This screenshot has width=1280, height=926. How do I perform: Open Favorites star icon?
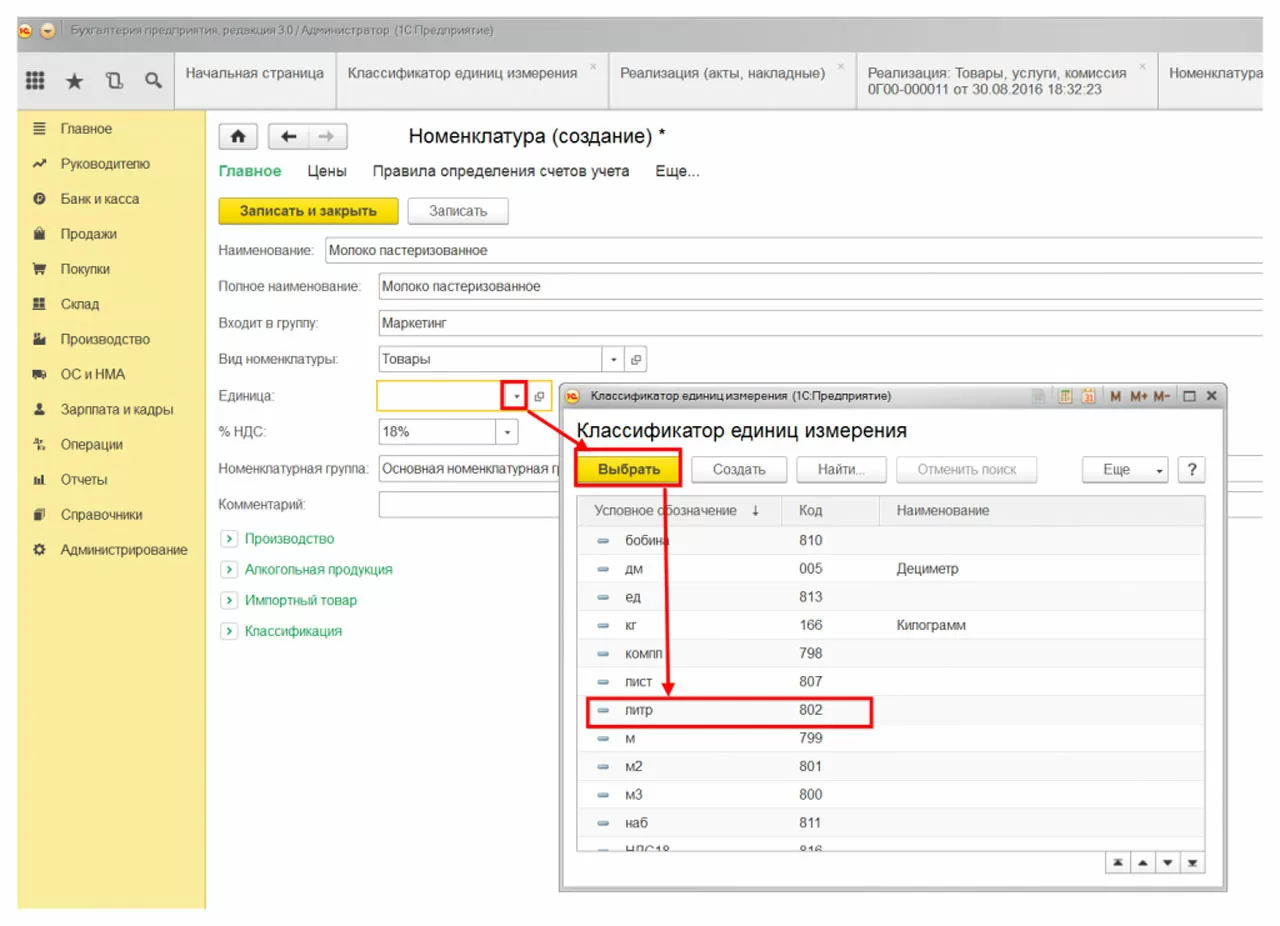[x=74, y=83]
